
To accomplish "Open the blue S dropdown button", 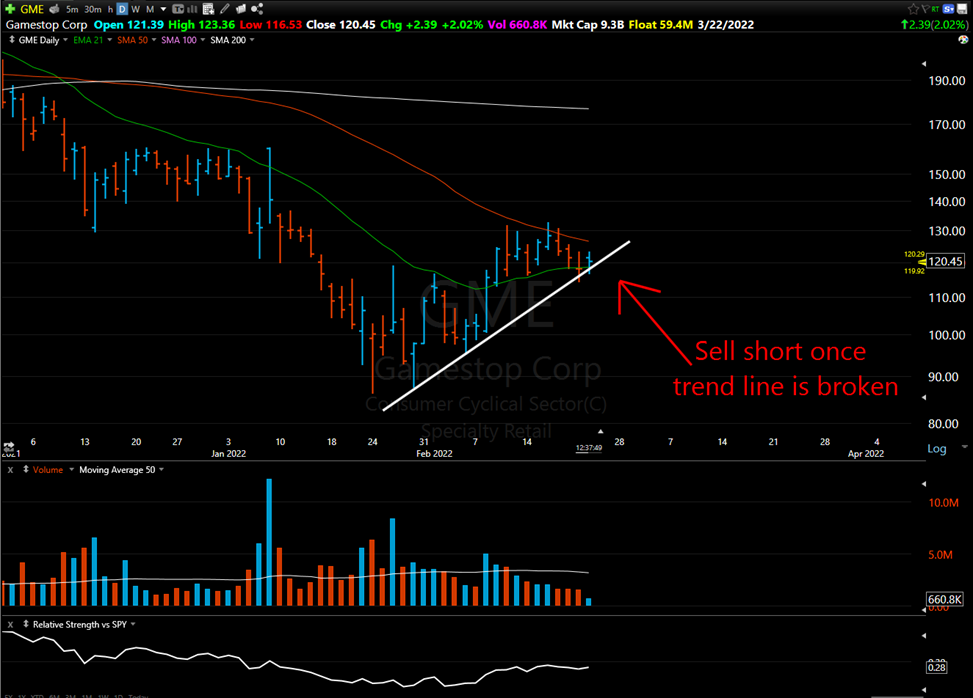I will (948, 9).
